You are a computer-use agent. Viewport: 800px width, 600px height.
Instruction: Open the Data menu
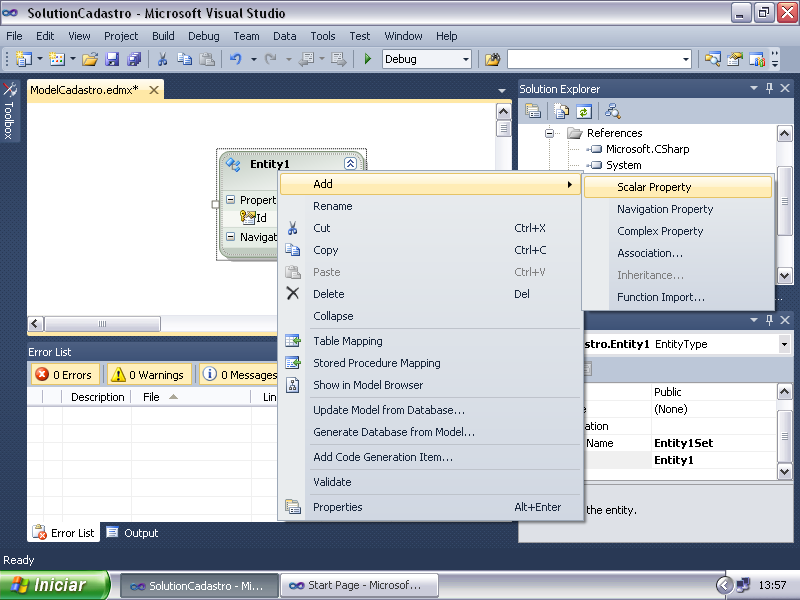click(x=284, y=36)
